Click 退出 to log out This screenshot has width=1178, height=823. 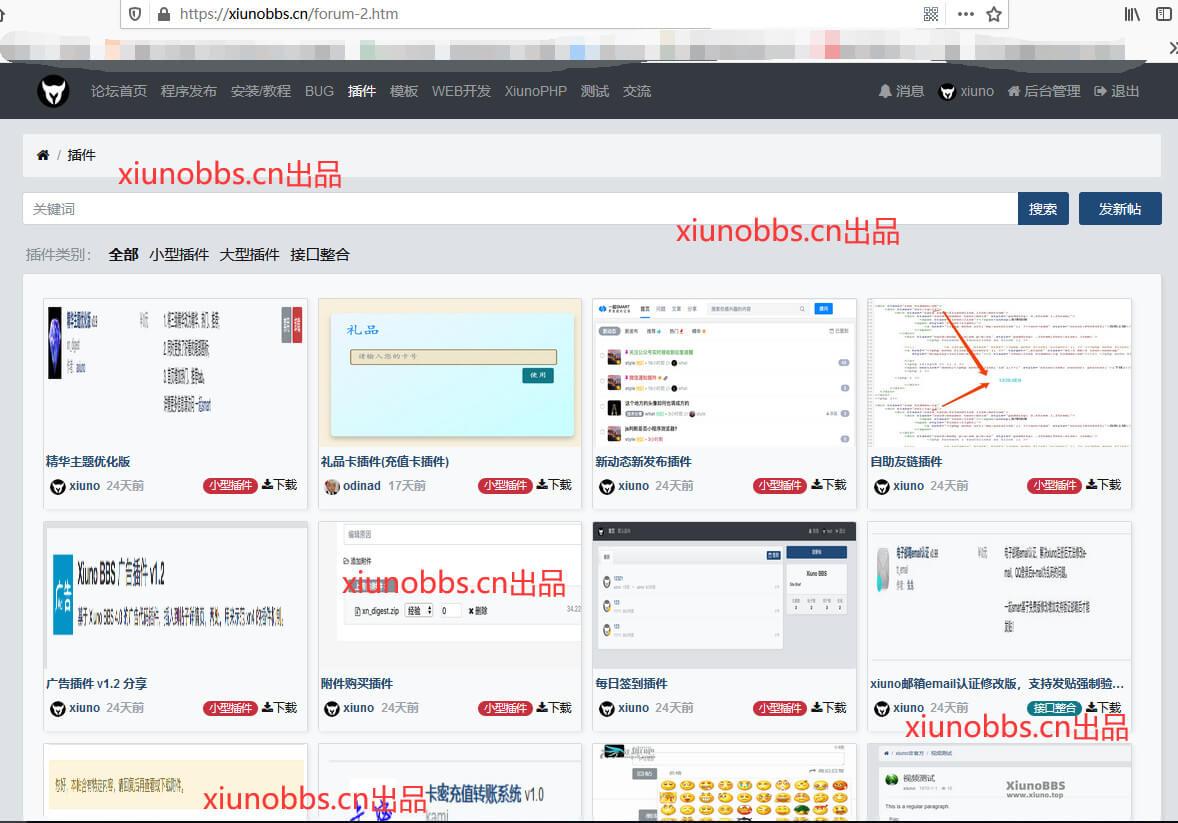[1117, 91]
